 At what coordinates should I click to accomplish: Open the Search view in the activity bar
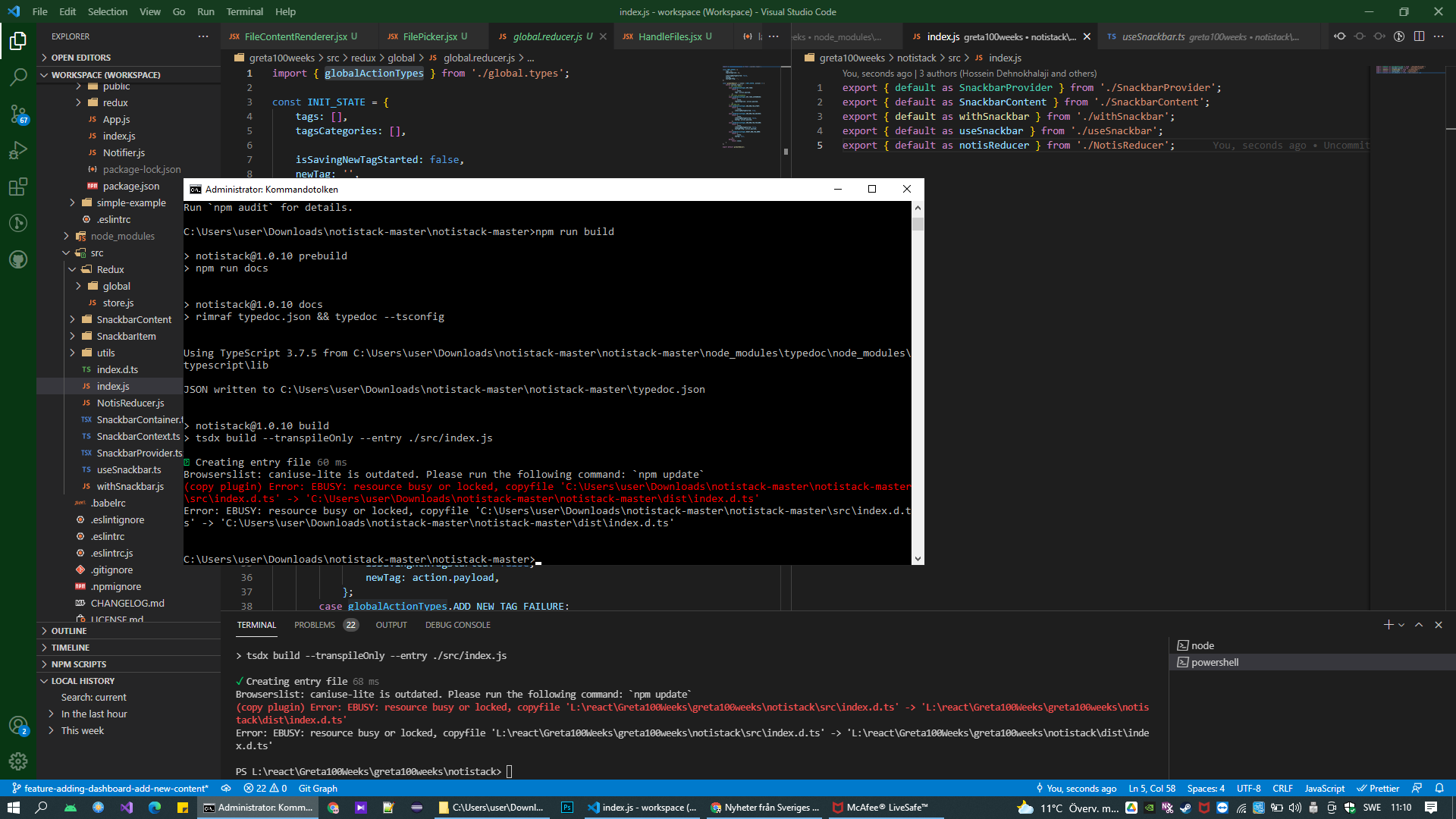(18, 77)
